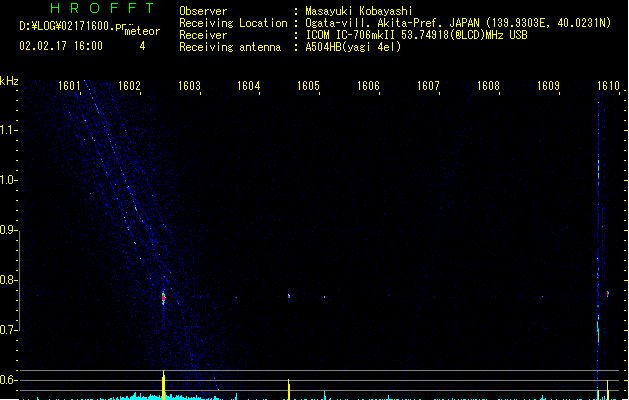Select antenna value A504HB(yagi 4el)
The image size is (629, 400).
point(353,47)
